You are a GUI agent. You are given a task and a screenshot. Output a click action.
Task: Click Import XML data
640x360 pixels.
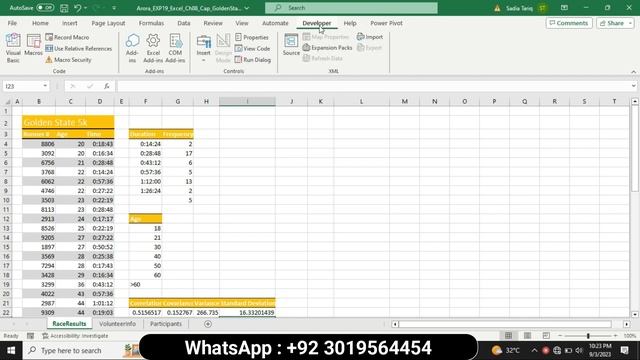[370, 37]
